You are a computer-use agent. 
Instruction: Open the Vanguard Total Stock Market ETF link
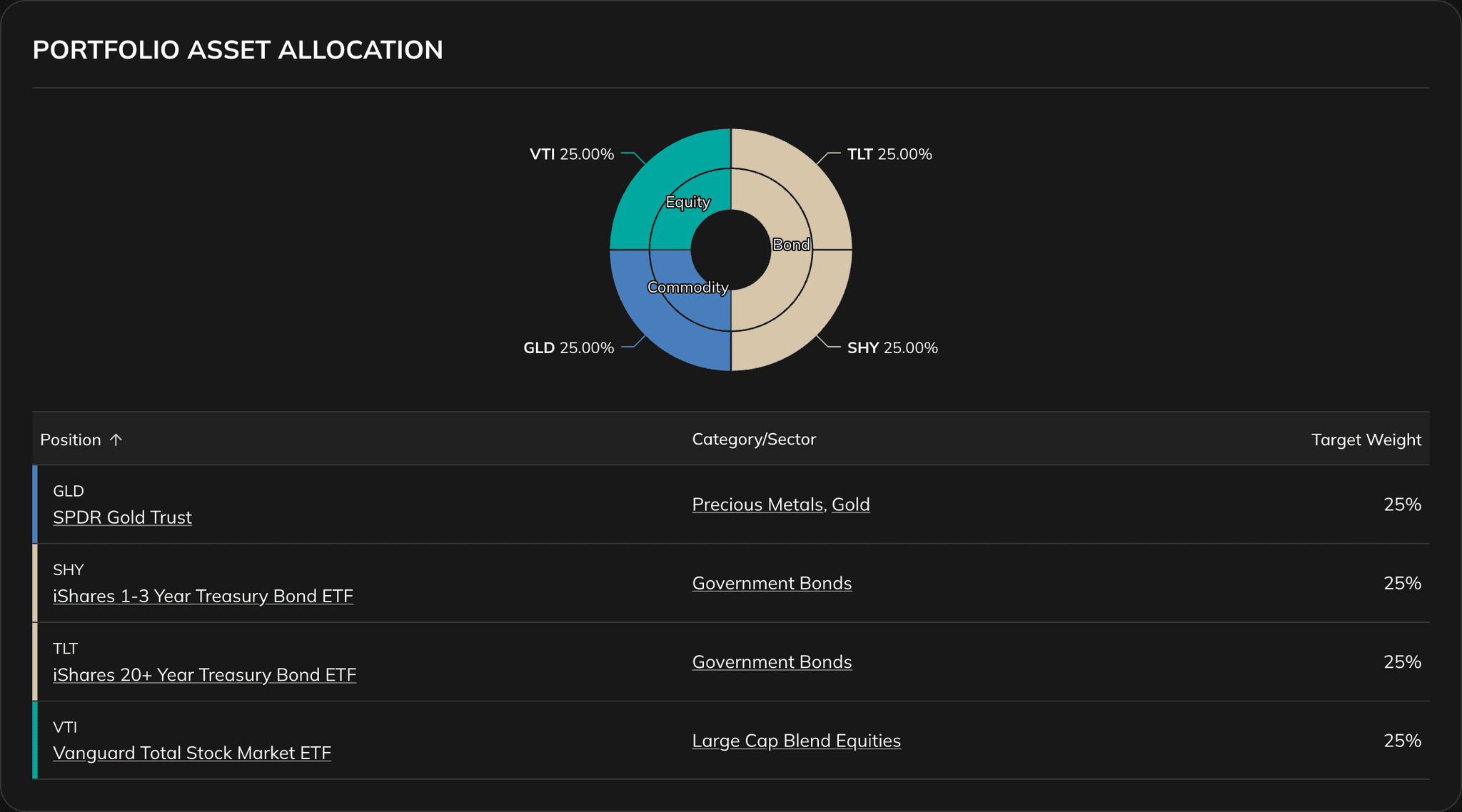point(192,753)
